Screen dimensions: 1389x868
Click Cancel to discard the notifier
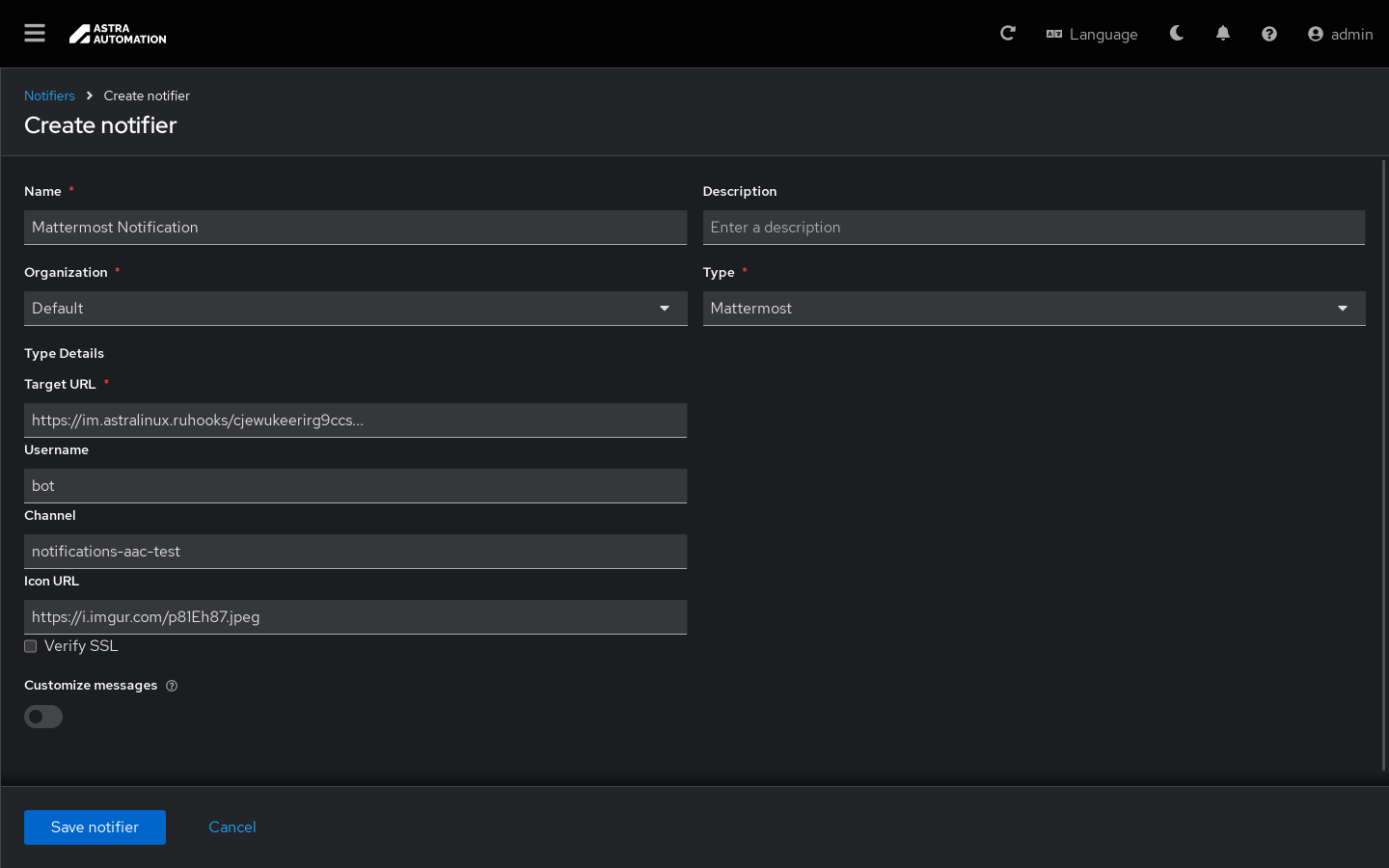tap(232, 827)
